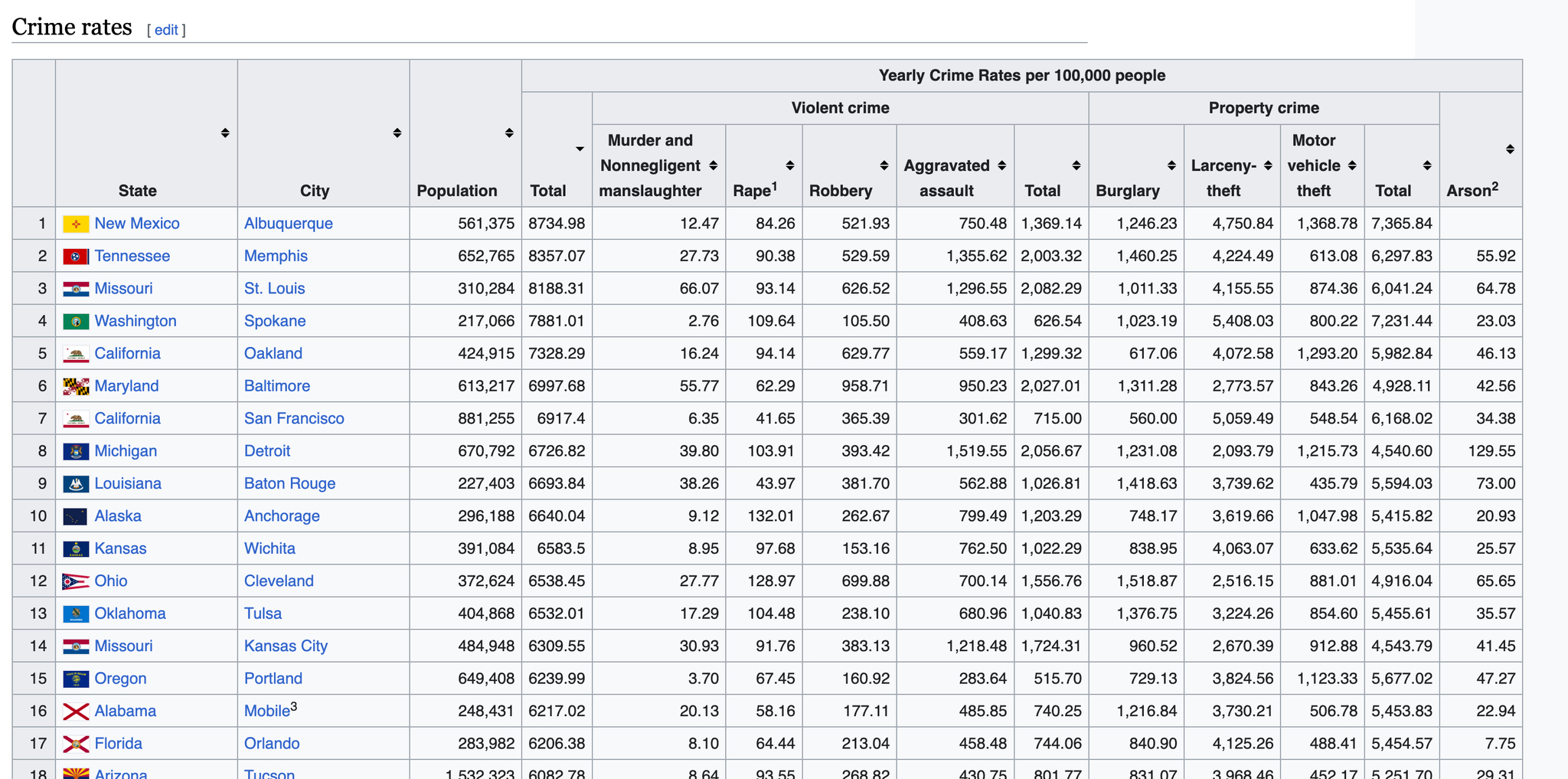Click the Alaska flag icon

pyautogui.click(x=76, y=516)
